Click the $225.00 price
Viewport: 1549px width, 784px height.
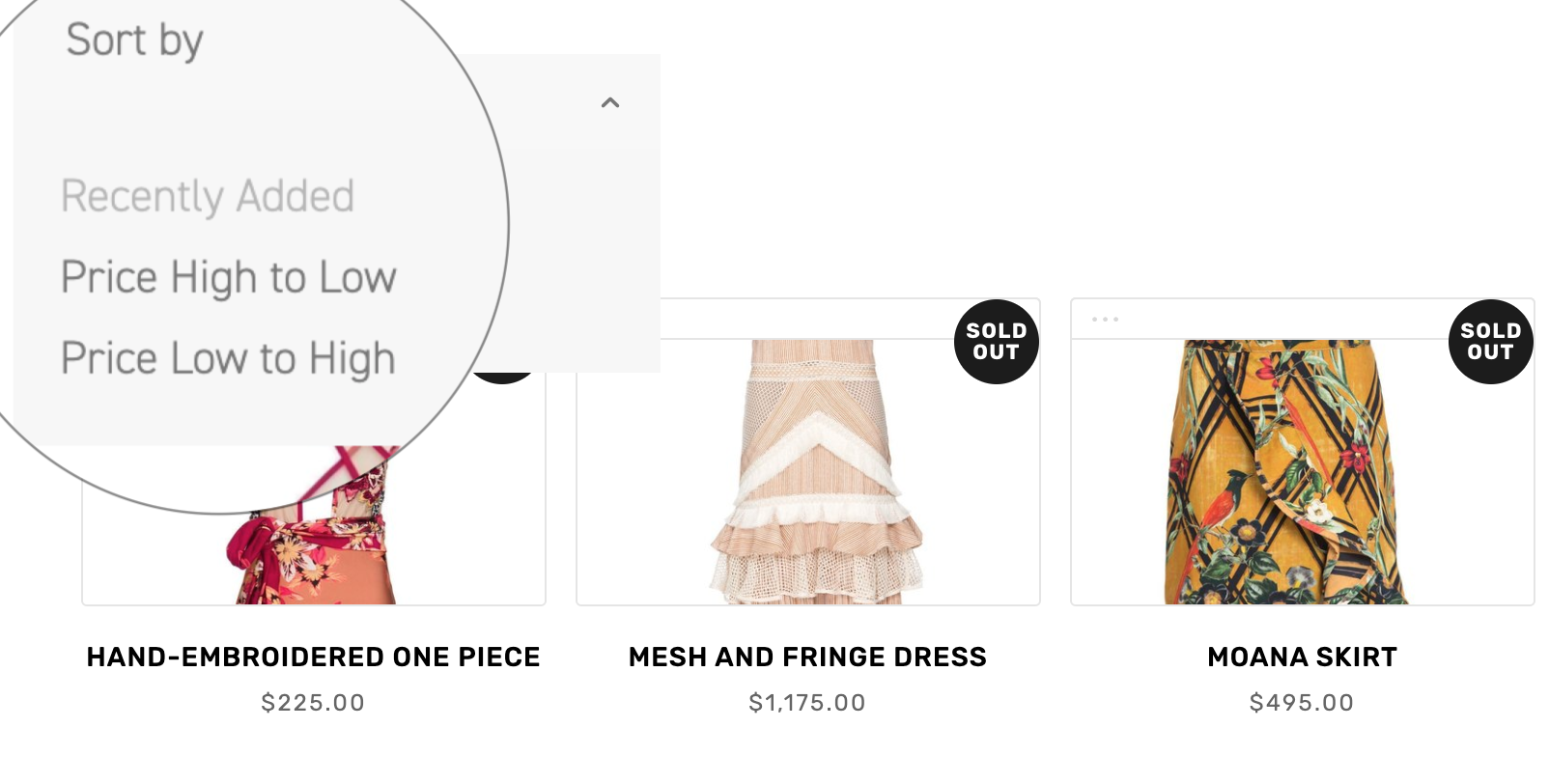click(x=313, y=703)
